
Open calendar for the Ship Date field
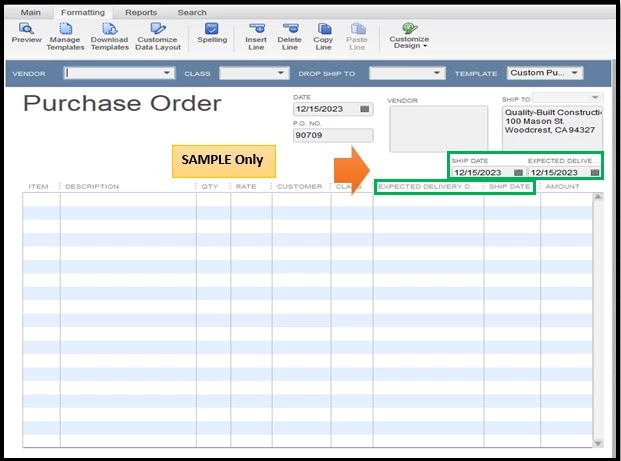pyautogui.click(x=518, y=172)
